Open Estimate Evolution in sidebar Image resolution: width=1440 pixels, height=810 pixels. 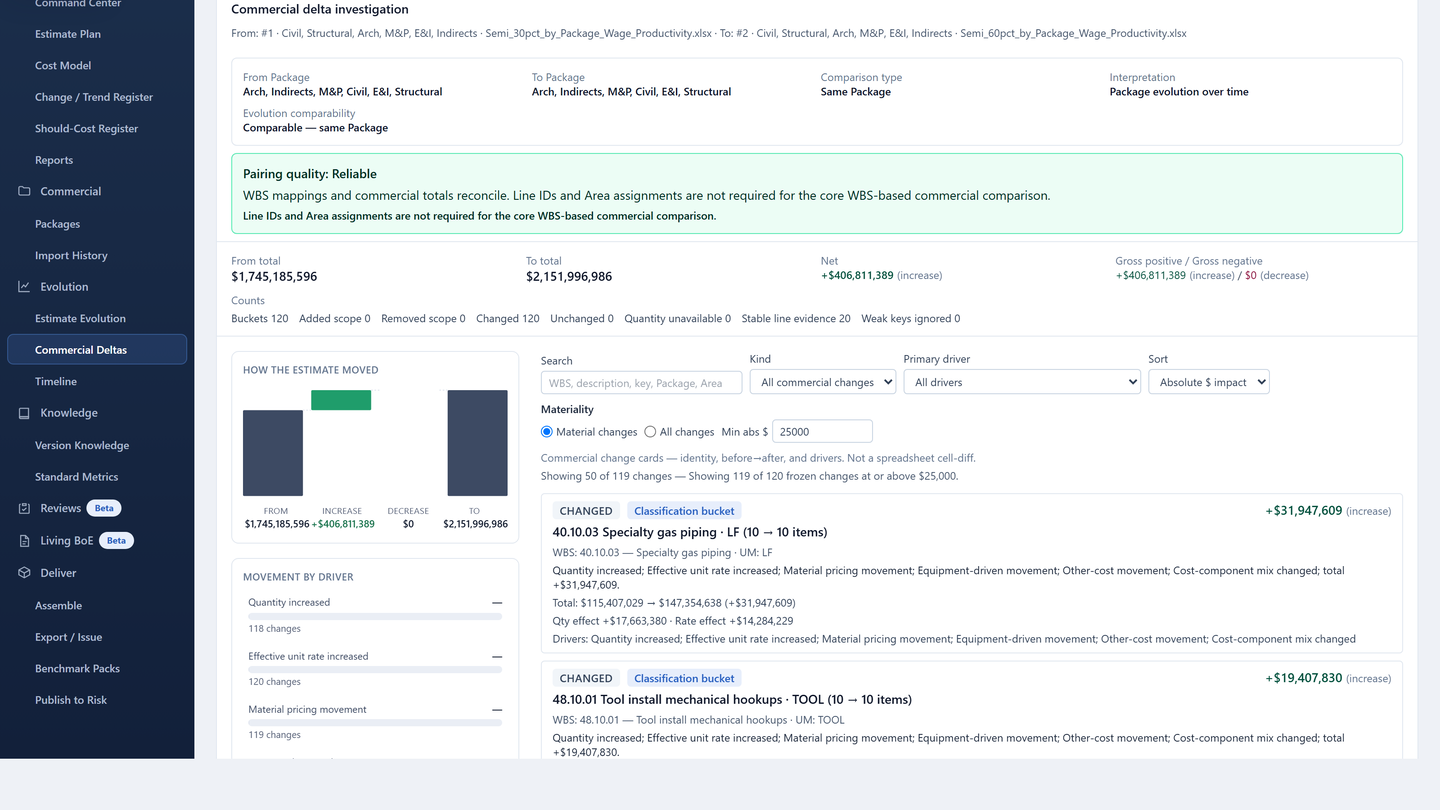pyautogui.click(x=80, y=319)
